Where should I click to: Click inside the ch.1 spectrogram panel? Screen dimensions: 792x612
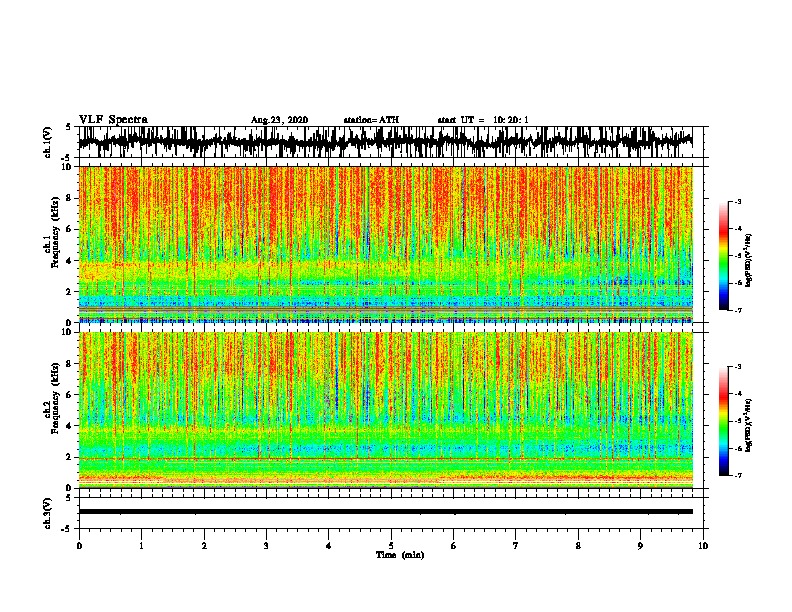tap(385, 244)
